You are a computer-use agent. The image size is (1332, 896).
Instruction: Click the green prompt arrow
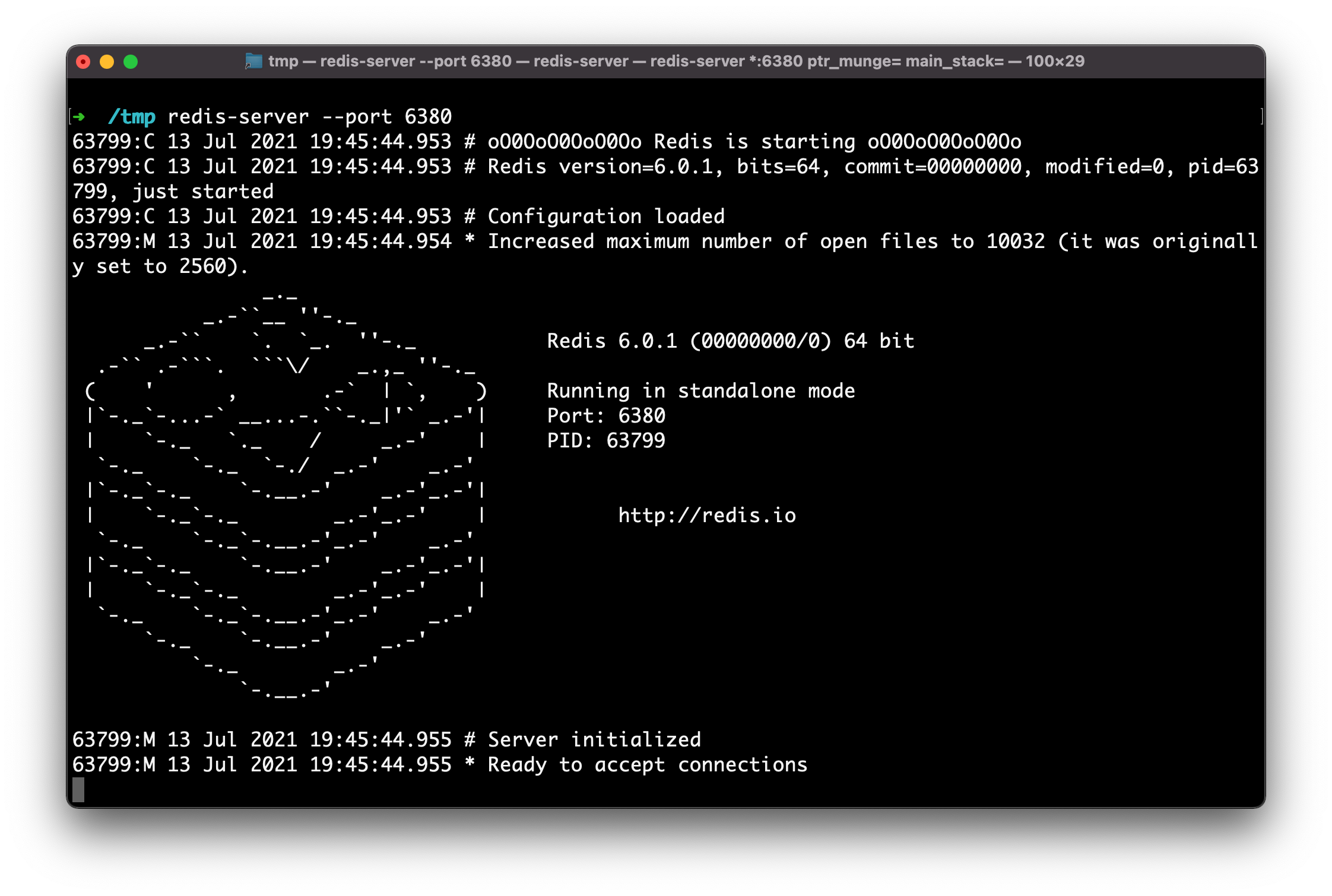point(79,117)
